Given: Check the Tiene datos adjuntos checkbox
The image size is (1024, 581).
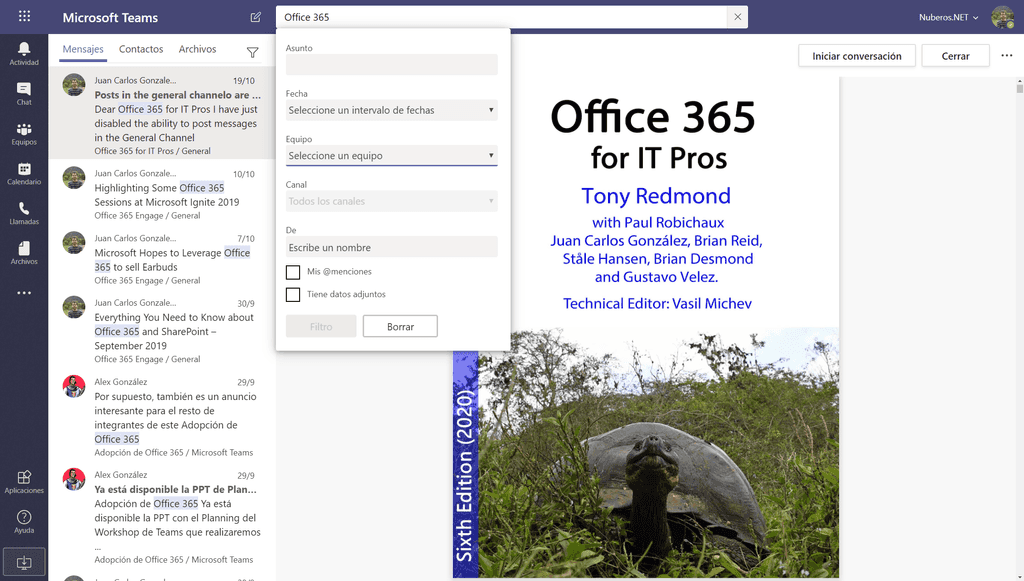Looking at the screenshot, I should 293,295.
